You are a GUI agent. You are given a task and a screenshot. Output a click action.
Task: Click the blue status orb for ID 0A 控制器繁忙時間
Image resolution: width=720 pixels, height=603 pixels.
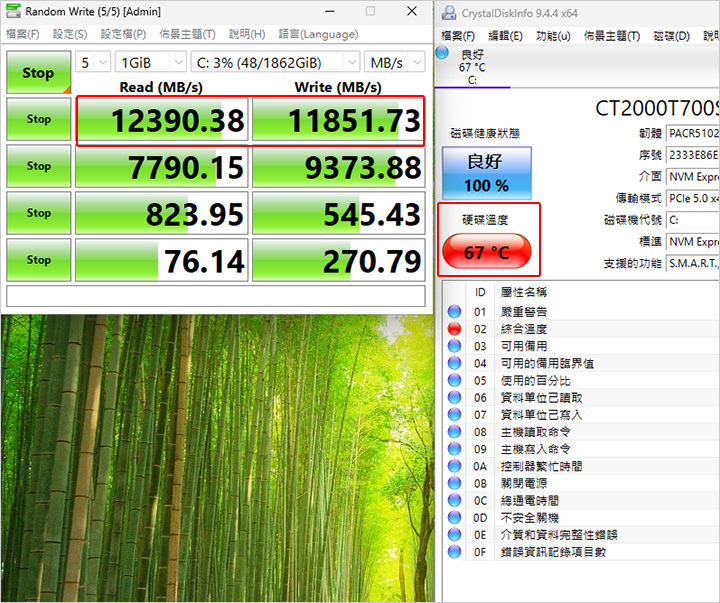pos(454,466)
